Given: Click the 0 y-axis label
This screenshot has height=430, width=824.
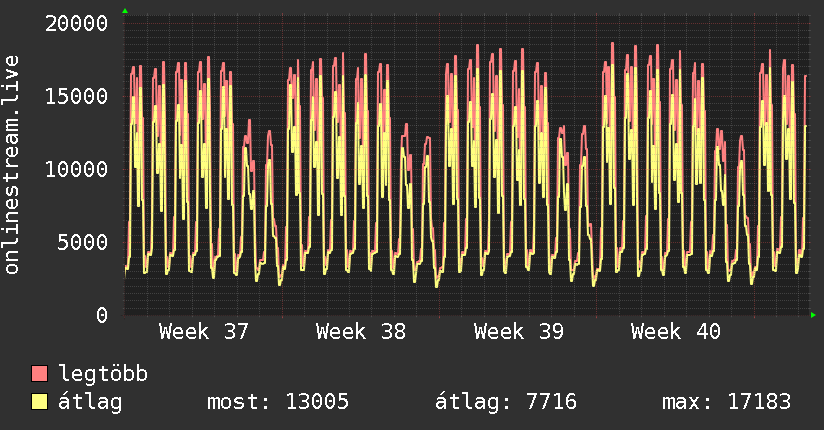Looking at the screenshot, I should point(102,315).
